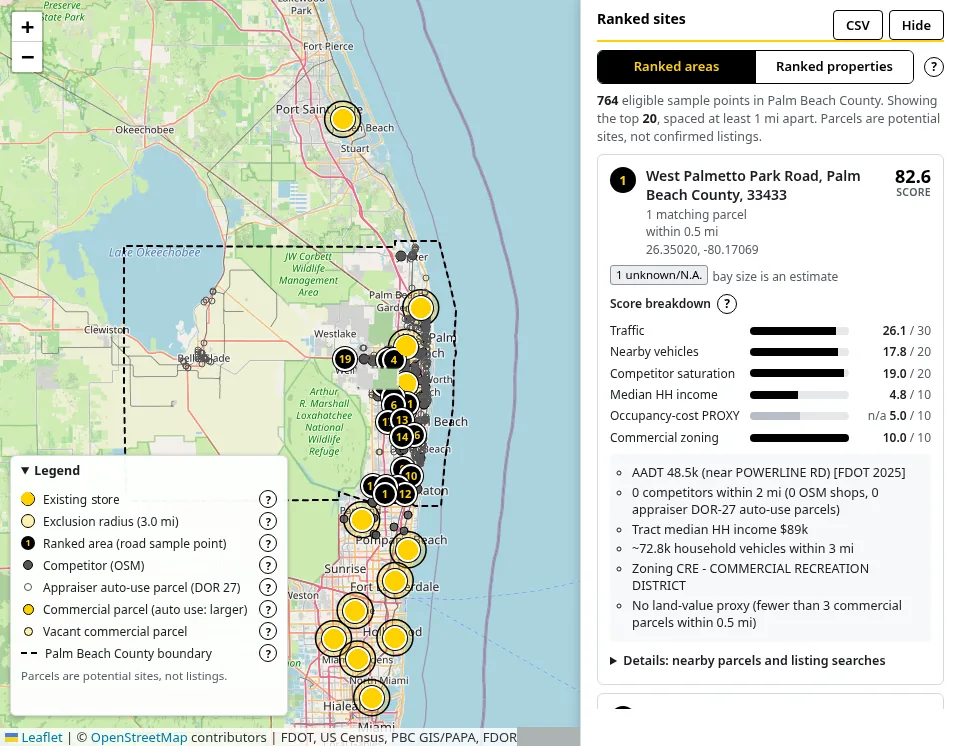
Task: Open help for Ranked area legend entry
Action: click(268, 543)
